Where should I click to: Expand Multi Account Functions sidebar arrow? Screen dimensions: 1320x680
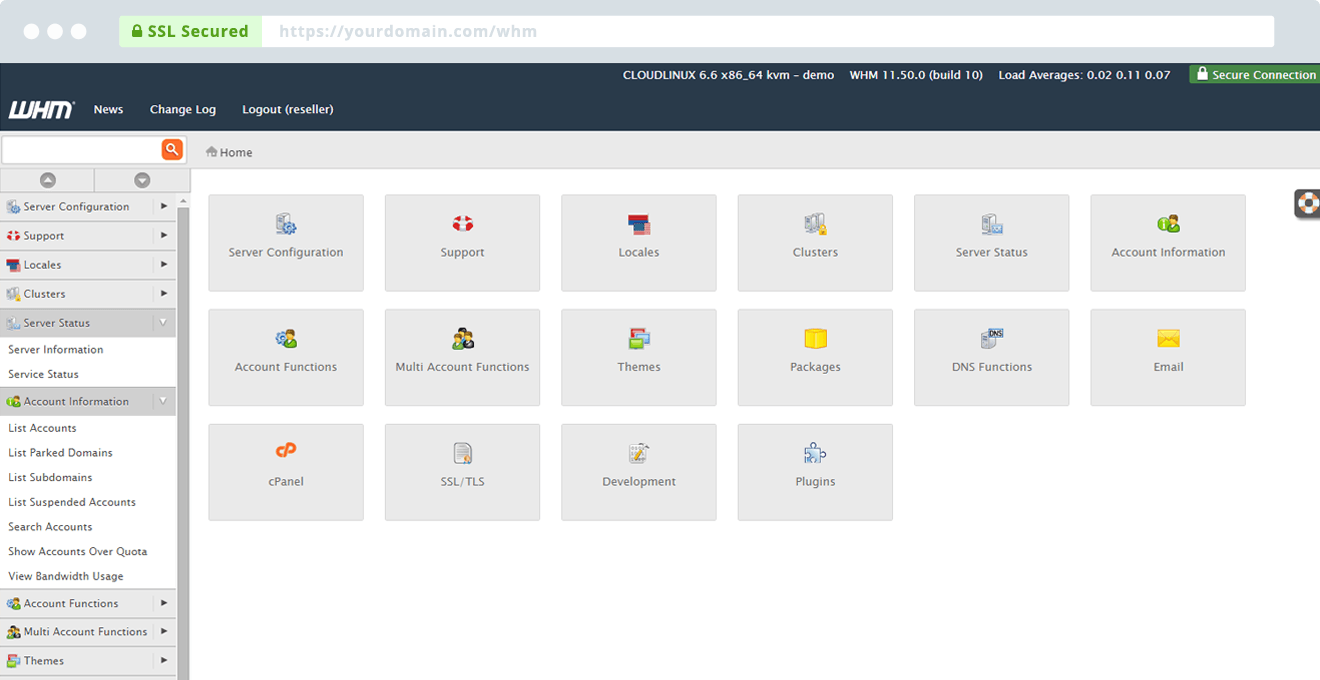(164, 631)
